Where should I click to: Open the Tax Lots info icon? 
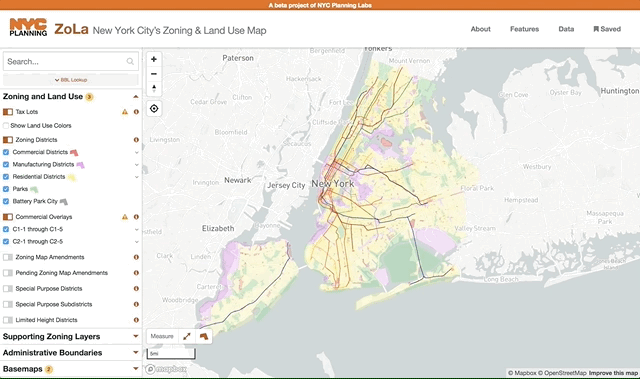point(136,112)
